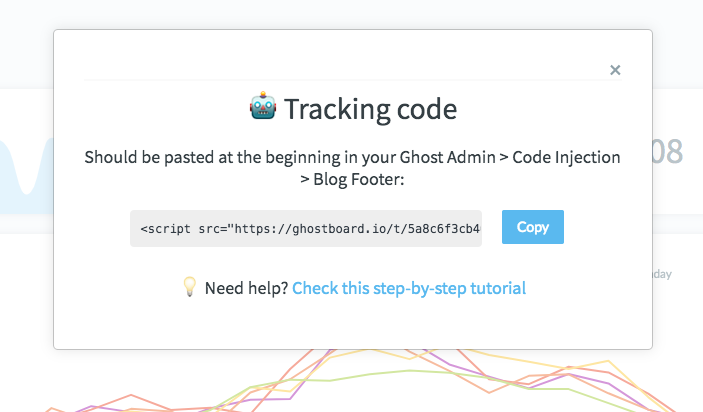Click the dimmed background above the dialog
Image resolution: width=703 pixels, height=412 pixels.
pyautogui.click(x=352, y=13)
